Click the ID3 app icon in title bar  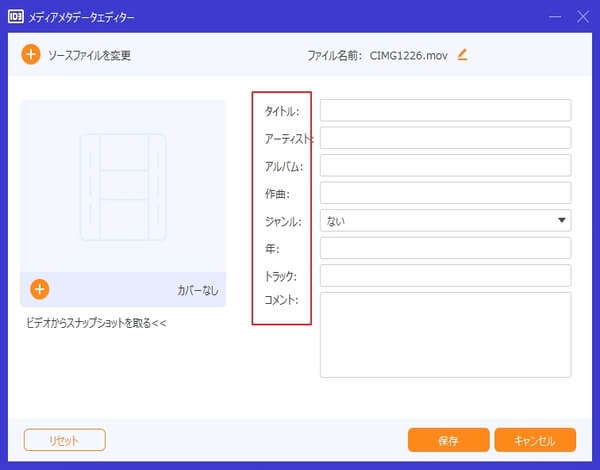[16, 16]
